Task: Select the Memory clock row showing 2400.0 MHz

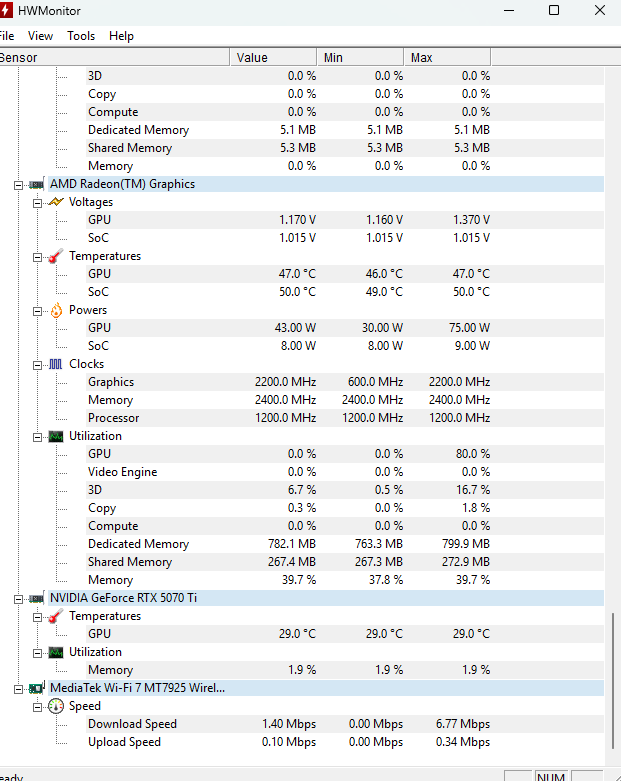Action: coord(345,400)
